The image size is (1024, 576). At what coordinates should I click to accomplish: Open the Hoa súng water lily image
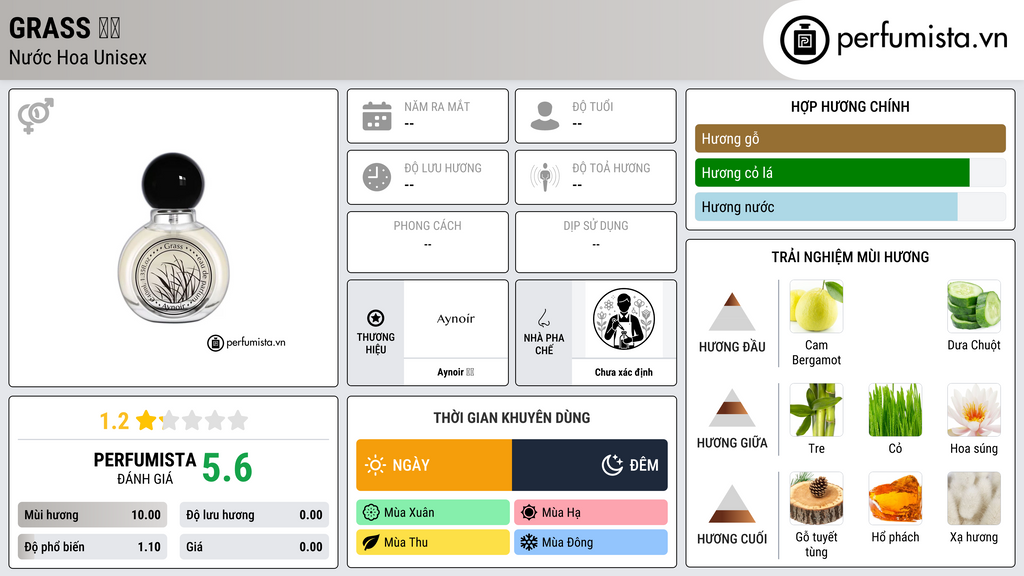point(974,409)
